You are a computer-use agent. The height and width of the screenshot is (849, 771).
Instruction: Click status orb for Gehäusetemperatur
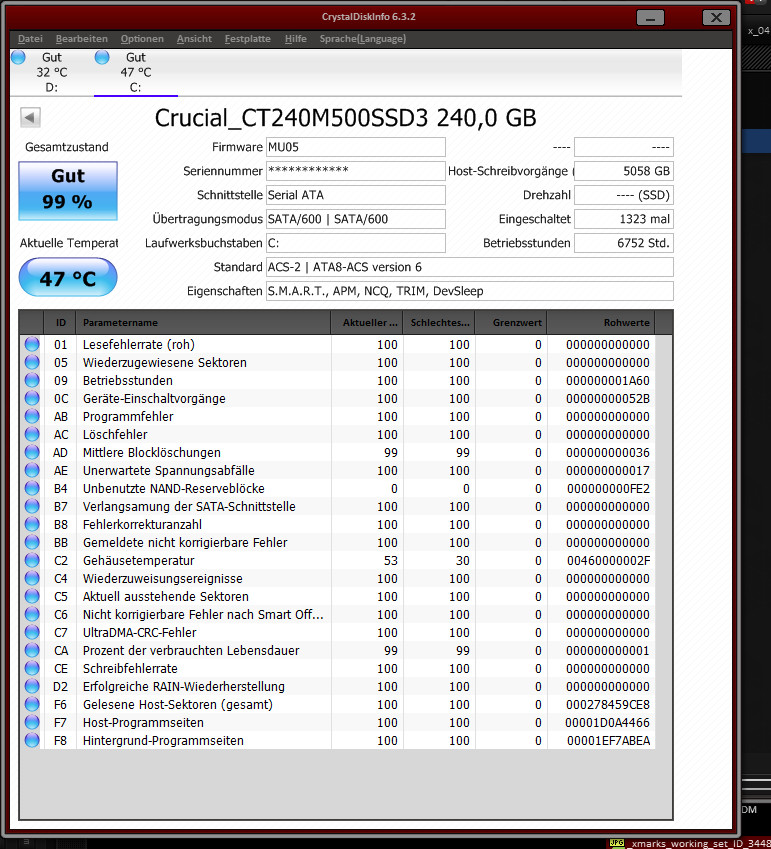(x=32, y=560)
